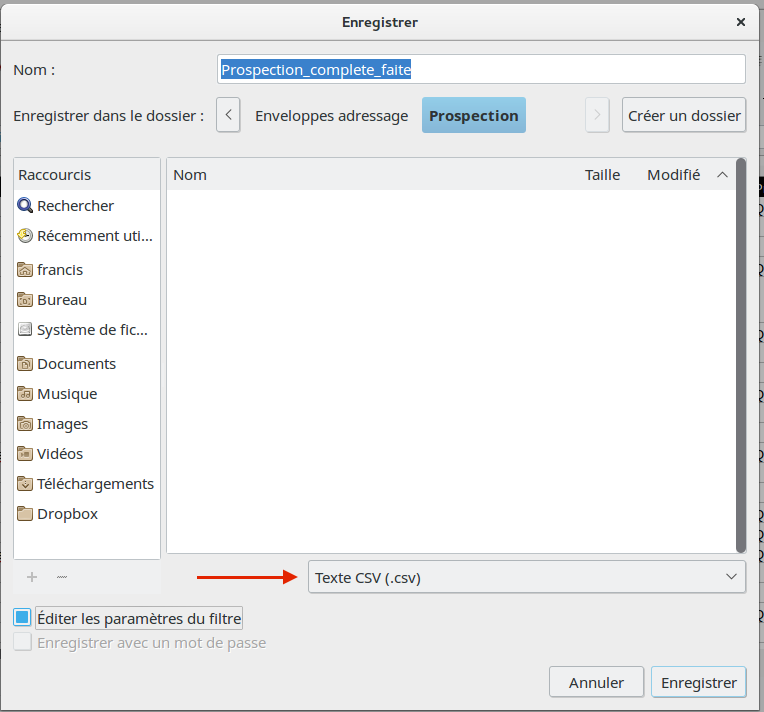Click Annuler to cancel saving
This screenshot has width=764, height=712.
click(x=596, y=683)
